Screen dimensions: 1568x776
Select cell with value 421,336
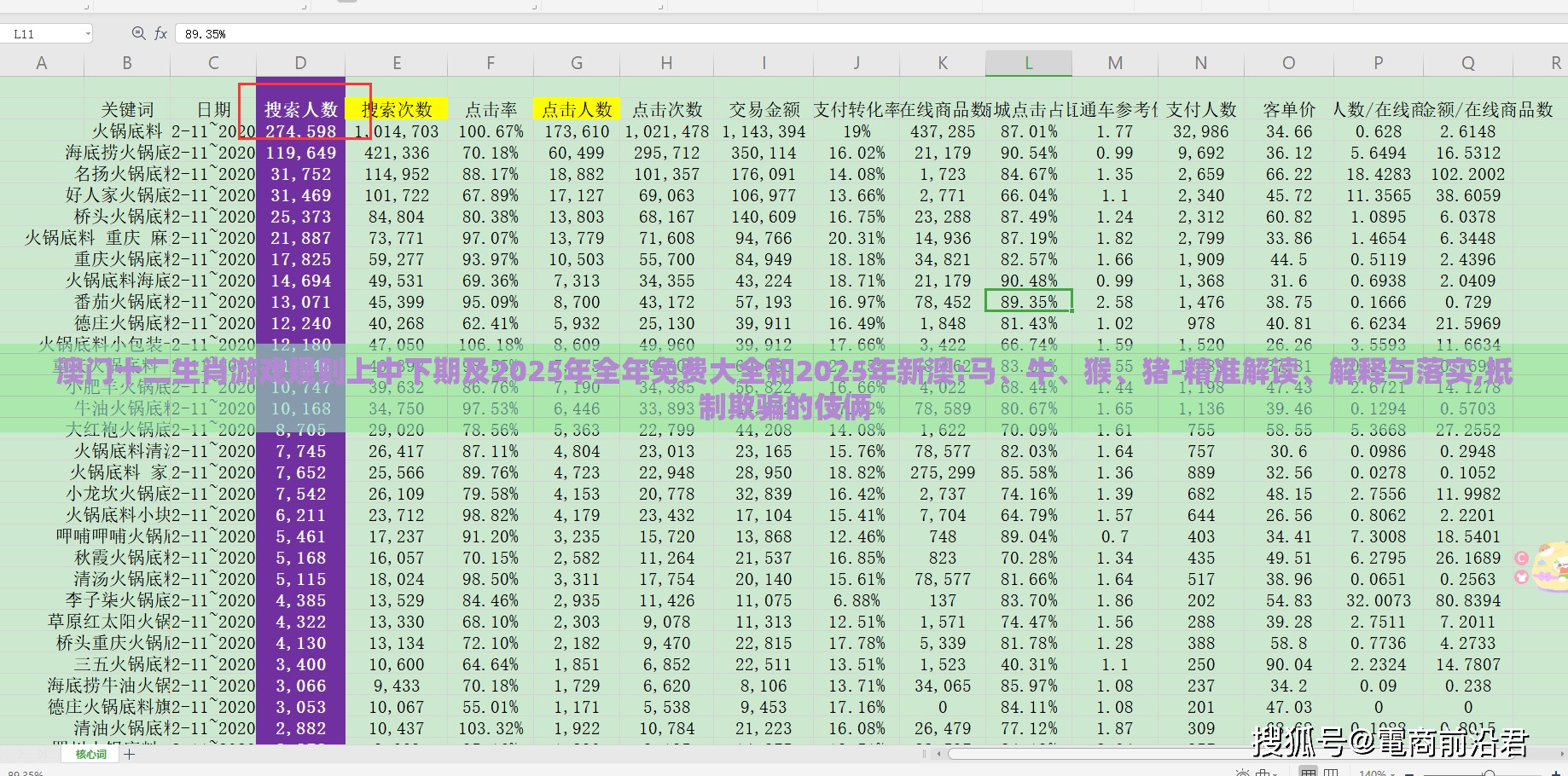pos(397,153)
